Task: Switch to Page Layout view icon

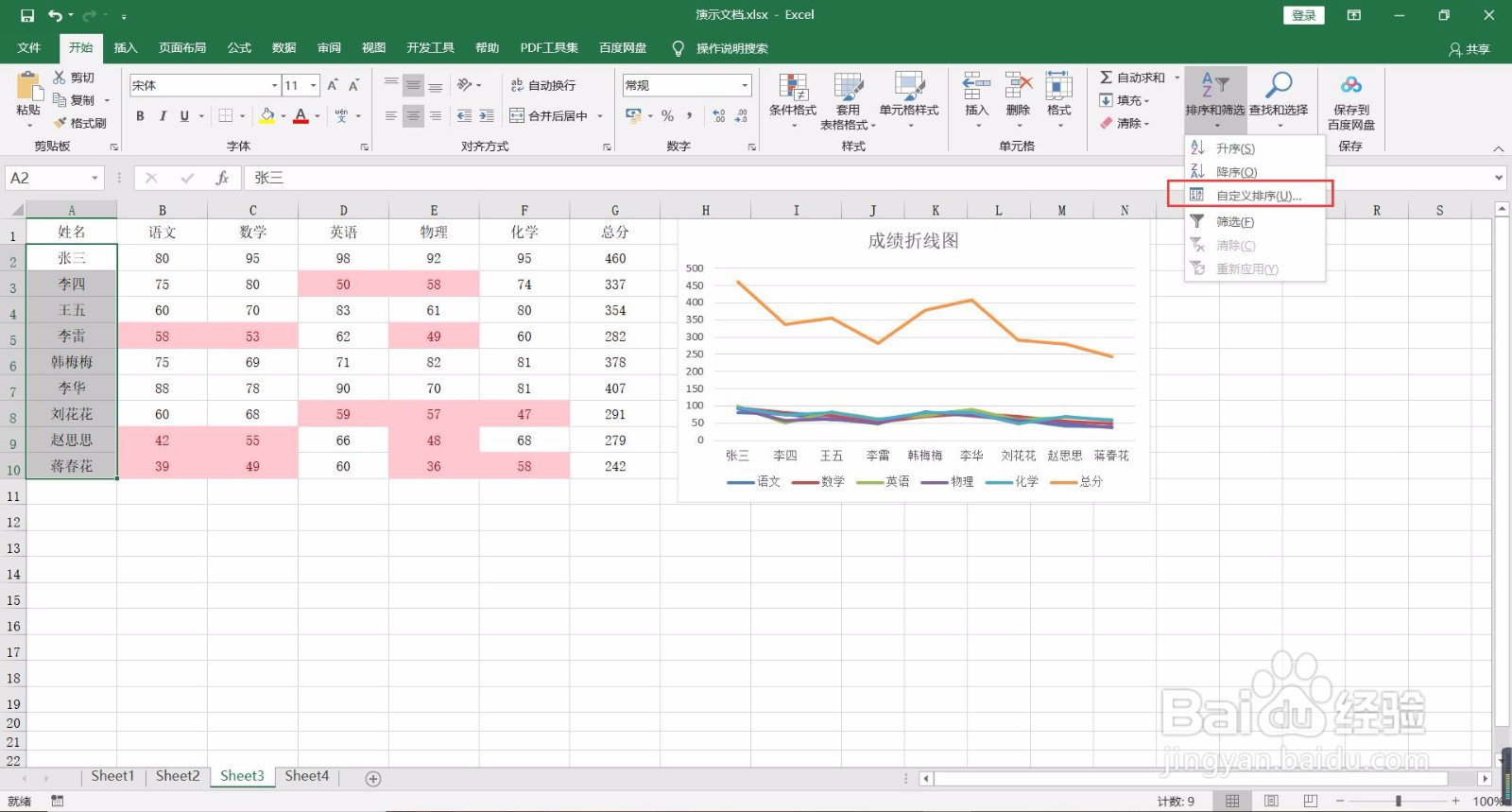Action: tap(1271, 801)
